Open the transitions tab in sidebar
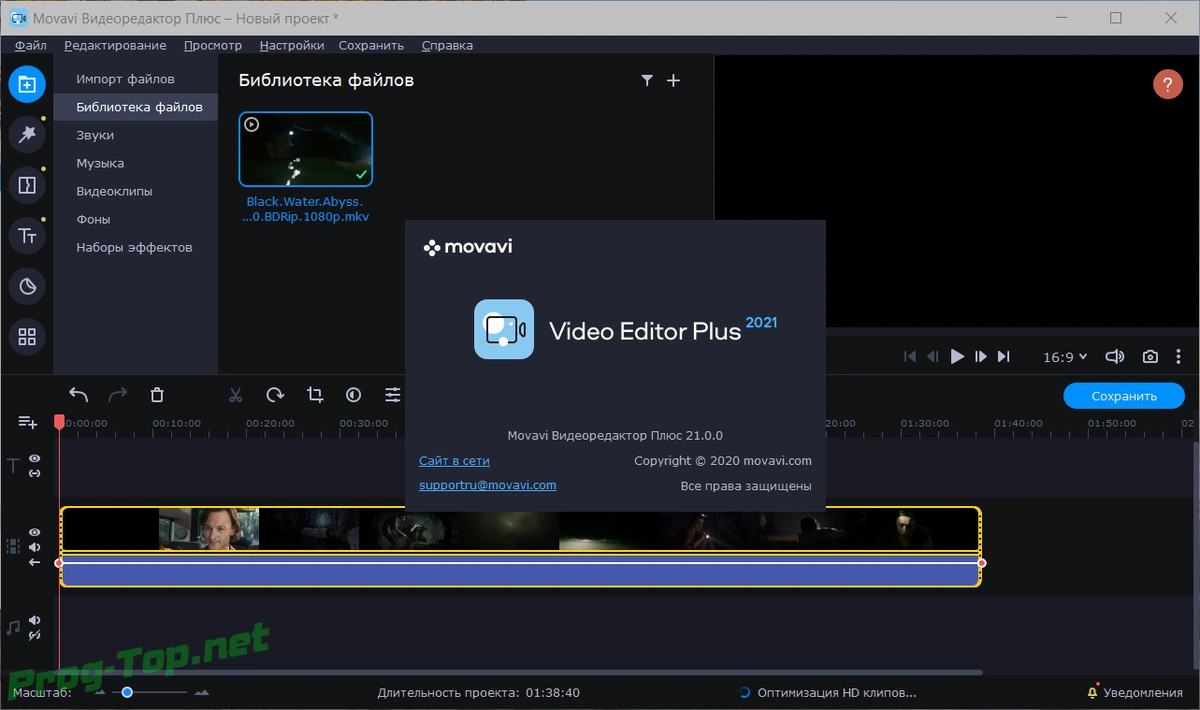Screen dimensions: 1200x710 pos(27,185)
